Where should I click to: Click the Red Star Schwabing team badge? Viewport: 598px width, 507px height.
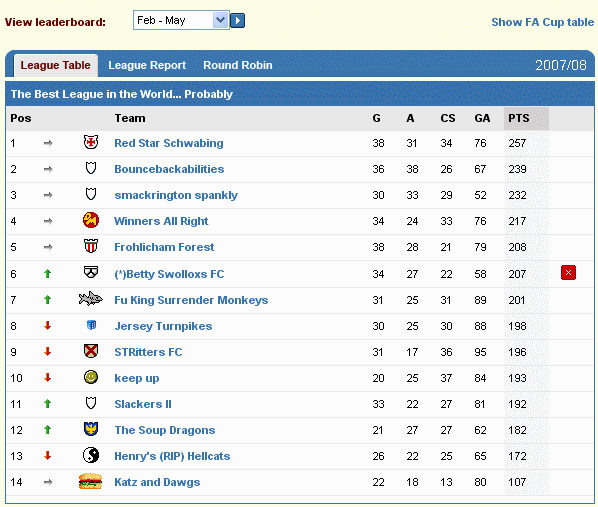(91, 142)
